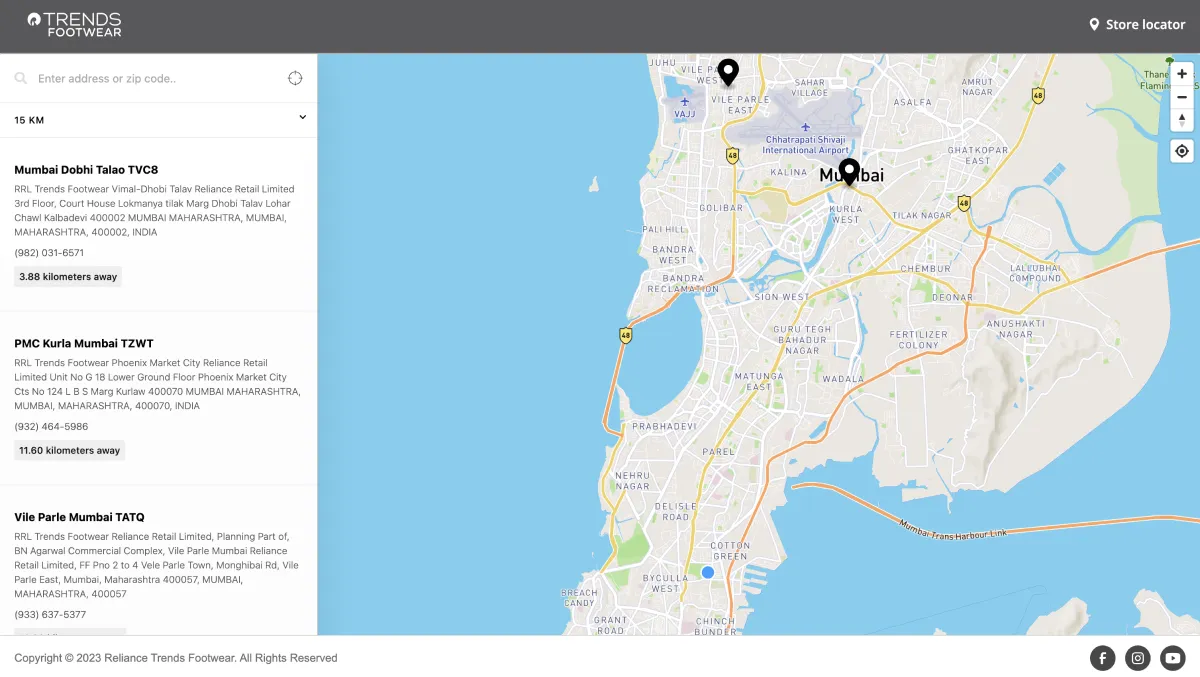This screenshot has width=1200, height=677.
Task: Click the PMC Kurla store address text
Action: click(157, 385)
